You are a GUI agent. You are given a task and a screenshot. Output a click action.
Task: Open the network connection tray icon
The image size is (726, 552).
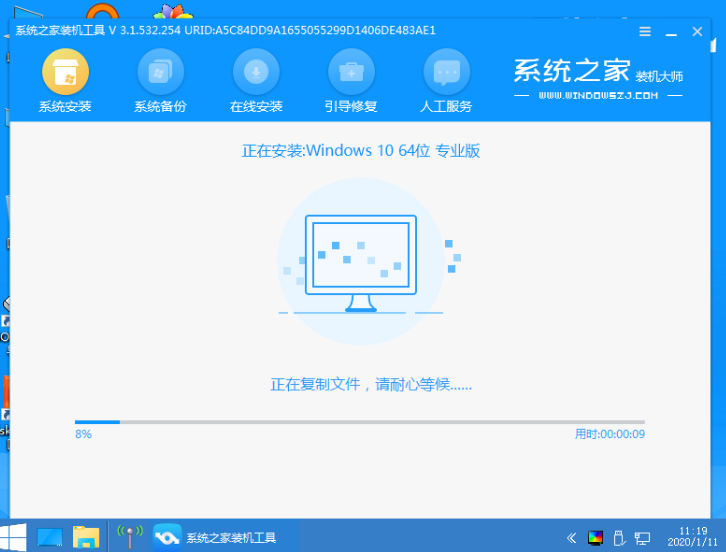point(642,537)
